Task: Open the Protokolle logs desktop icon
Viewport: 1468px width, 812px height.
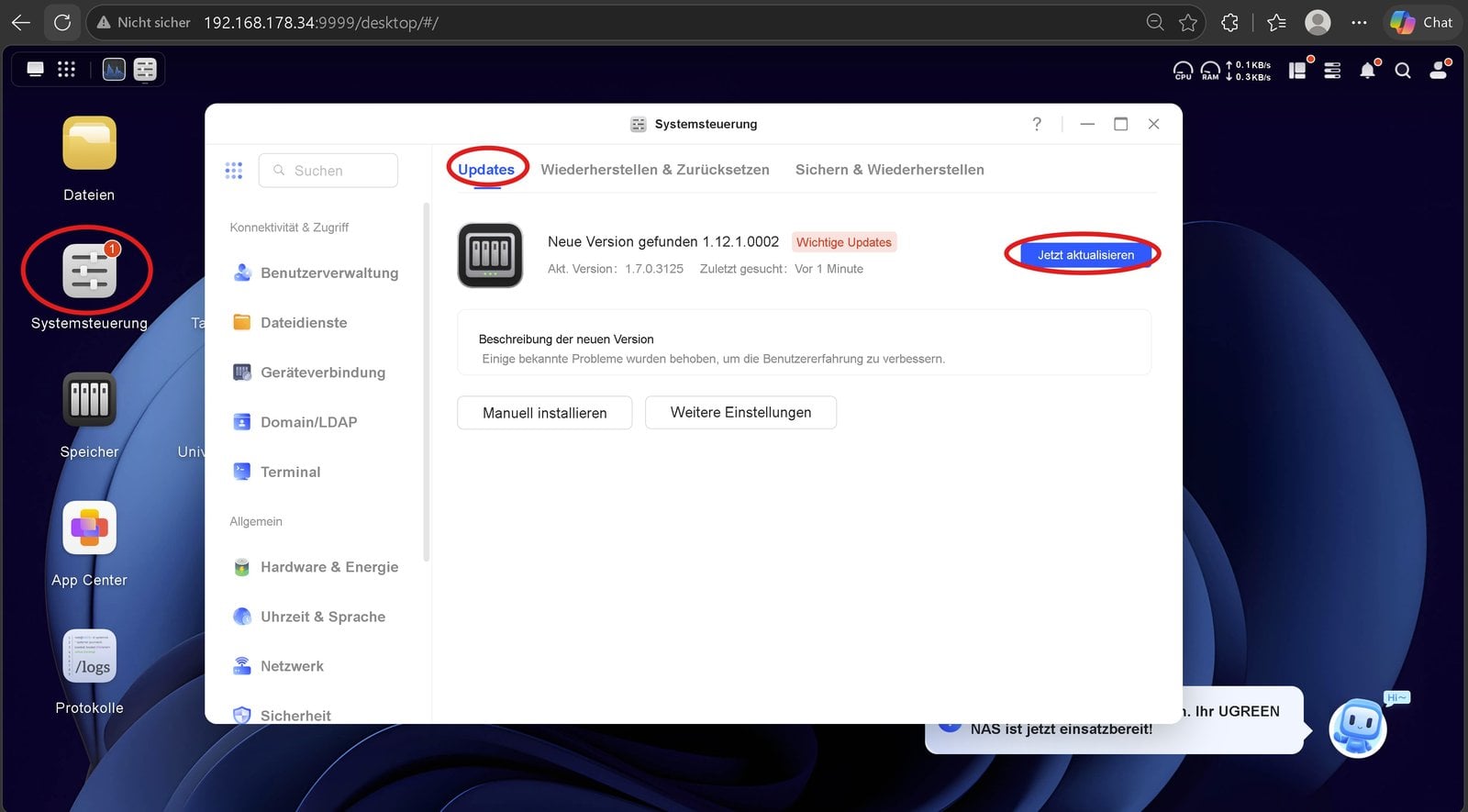Action: [89, 656]
